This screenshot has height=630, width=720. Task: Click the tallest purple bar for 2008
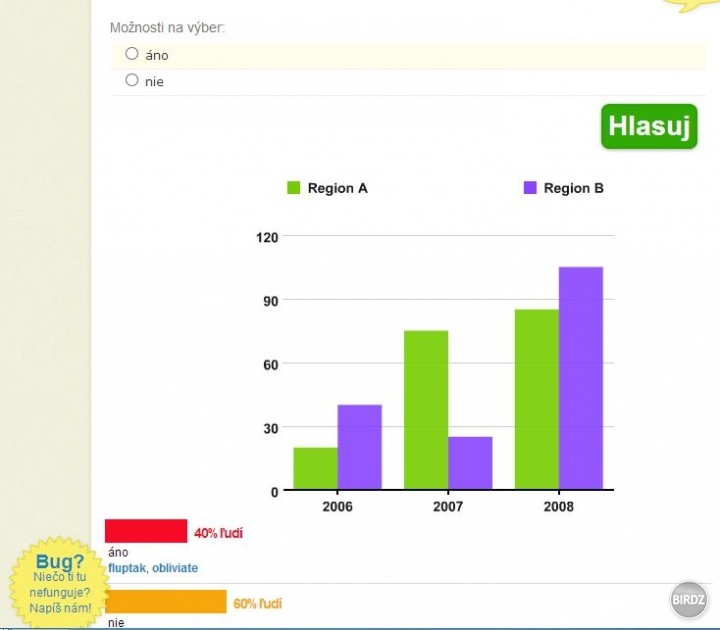[x=581, y=379]
